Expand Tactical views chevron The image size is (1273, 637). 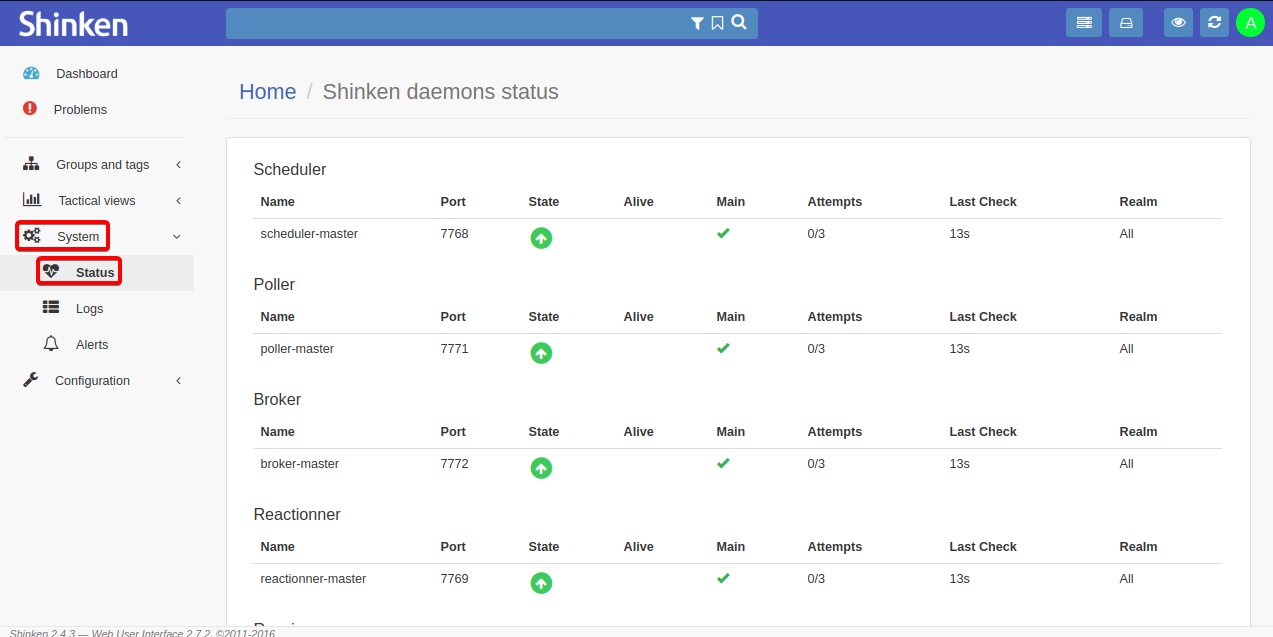[178, 201]
